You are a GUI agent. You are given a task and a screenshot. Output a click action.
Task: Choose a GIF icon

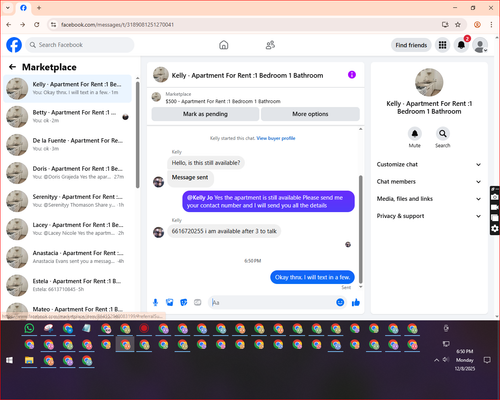pyautogui.click(x=198, y=302)
